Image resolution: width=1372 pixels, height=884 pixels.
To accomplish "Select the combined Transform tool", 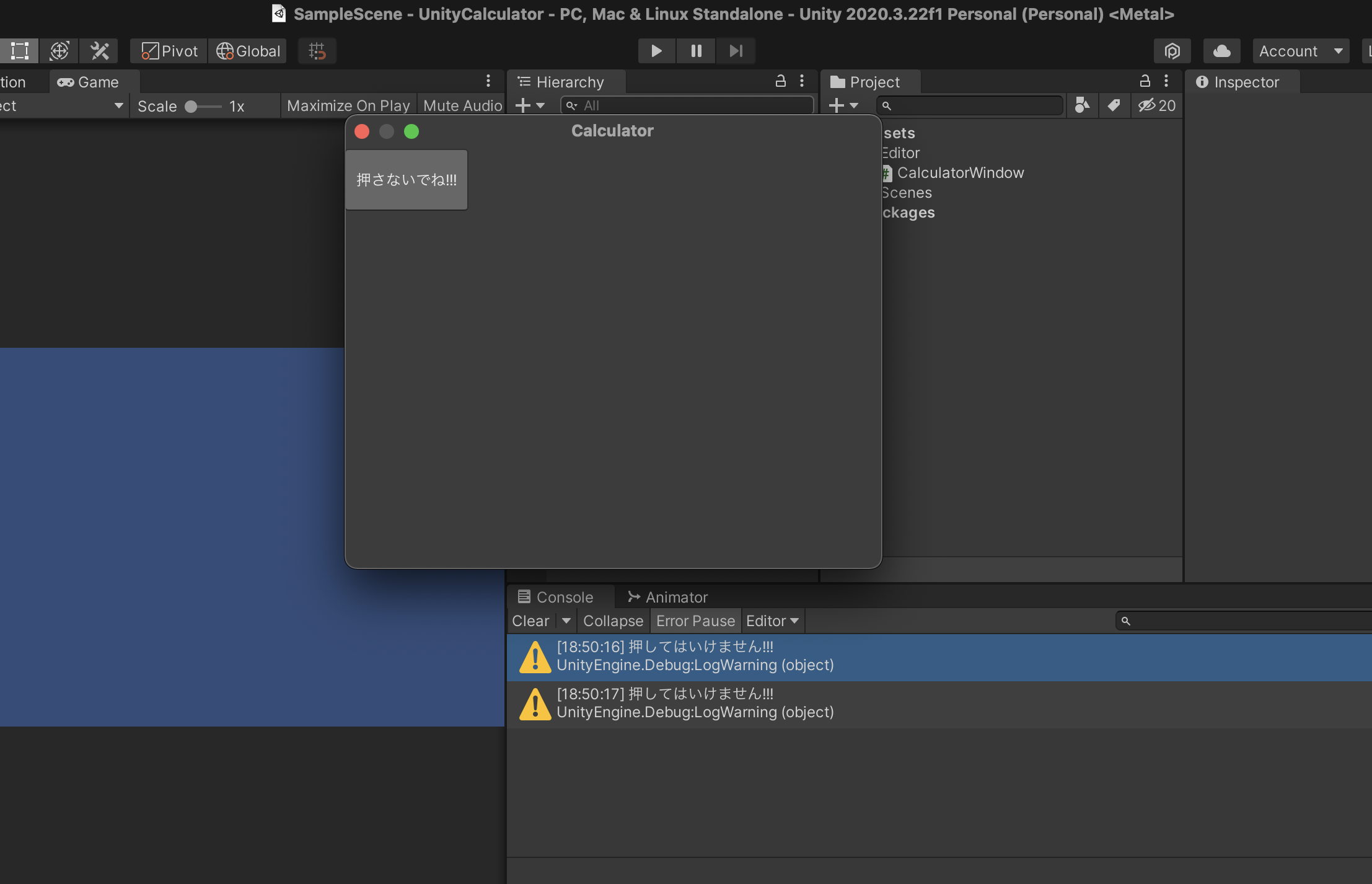I will (x=59, y=51).
